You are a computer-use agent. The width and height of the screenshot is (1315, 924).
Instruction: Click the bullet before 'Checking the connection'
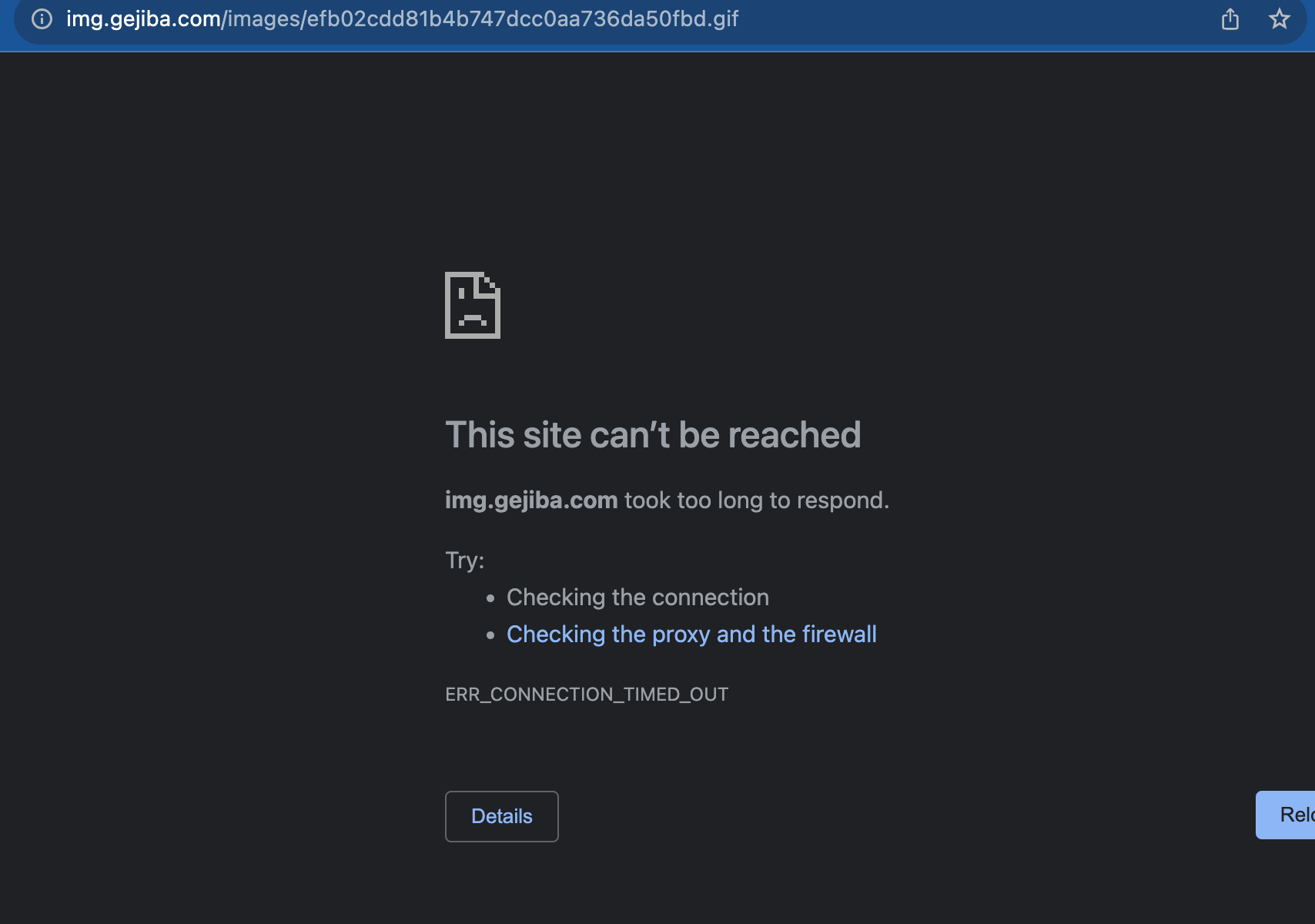[x=490, y=598]
